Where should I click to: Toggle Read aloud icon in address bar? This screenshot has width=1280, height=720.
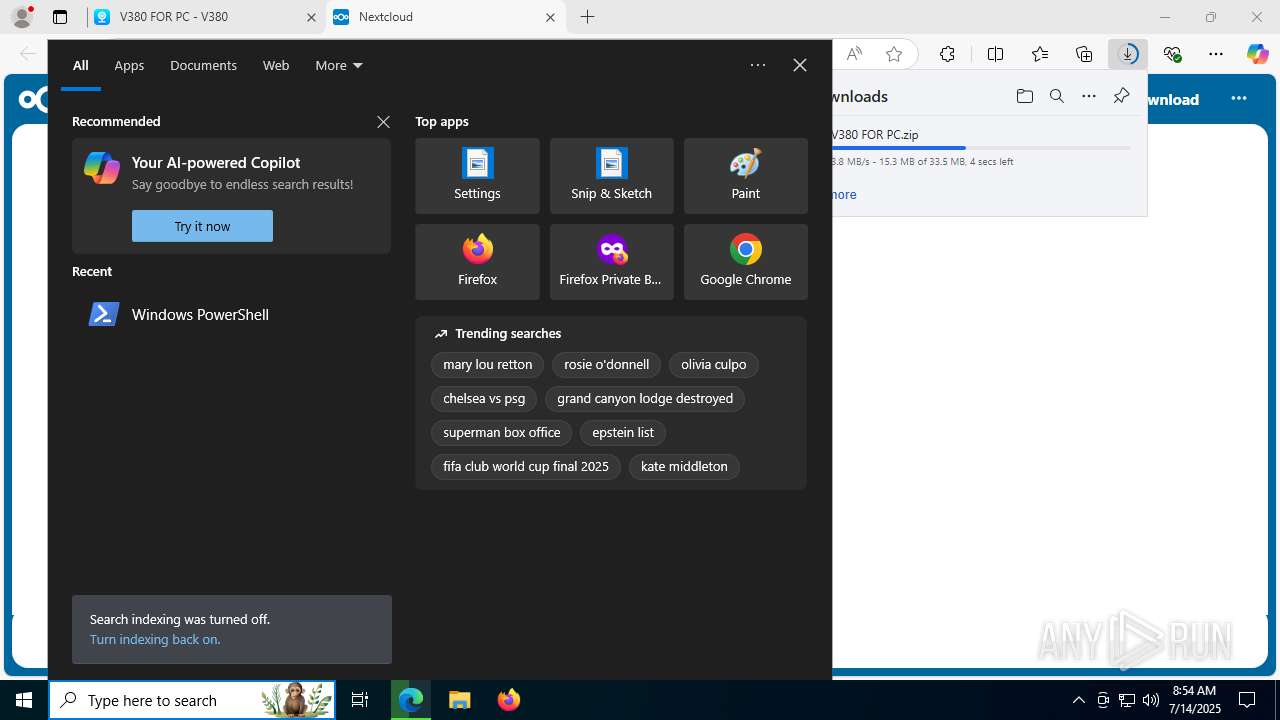click(854, 54)
